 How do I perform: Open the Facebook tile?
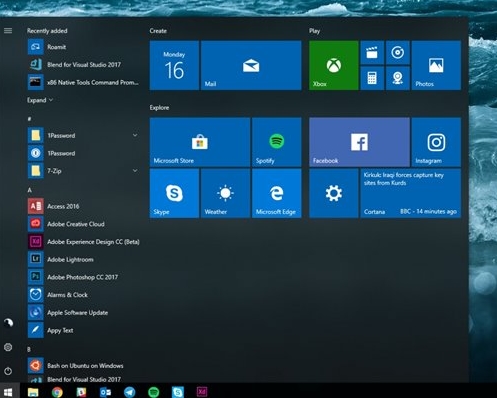[x=359, y=142]
